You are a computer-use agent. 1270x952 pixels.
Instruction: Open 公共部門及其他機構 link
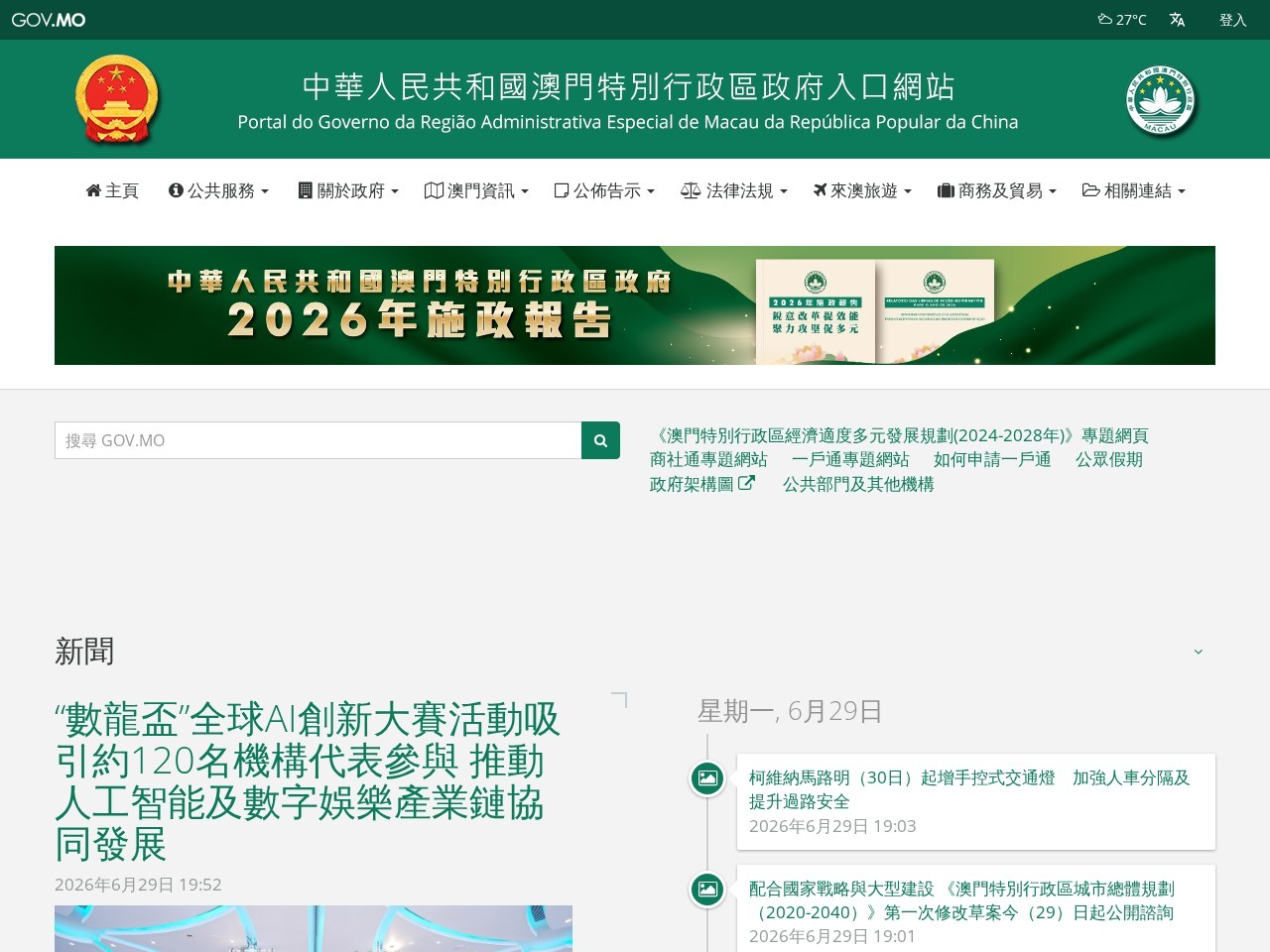[x=858, y=484]
